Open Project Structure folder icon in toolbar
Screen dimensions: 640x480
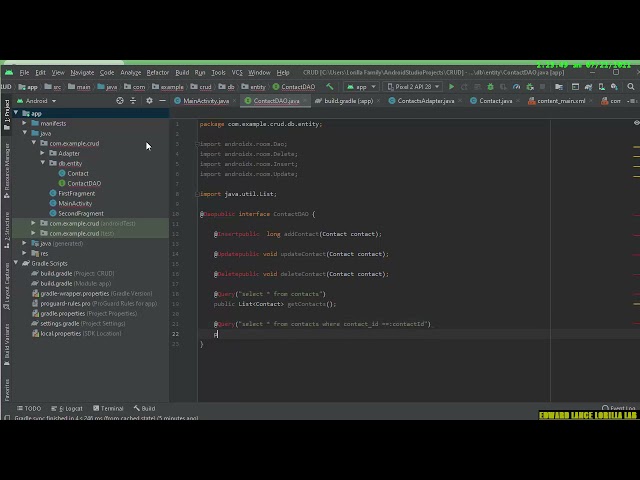coord(559,87)
